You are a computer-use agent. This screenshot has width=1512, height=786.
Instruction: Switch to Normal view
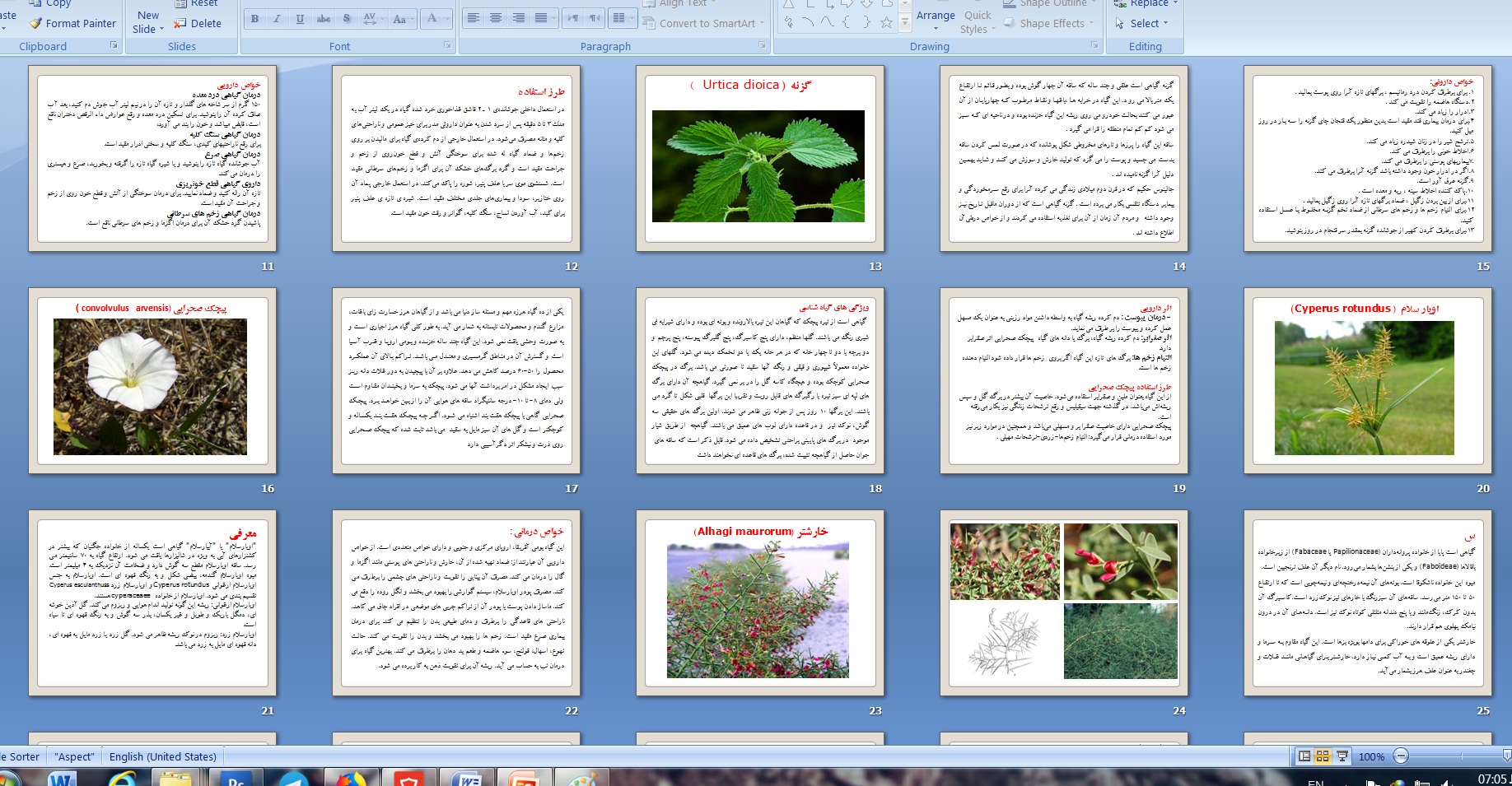pos(1304,756)
